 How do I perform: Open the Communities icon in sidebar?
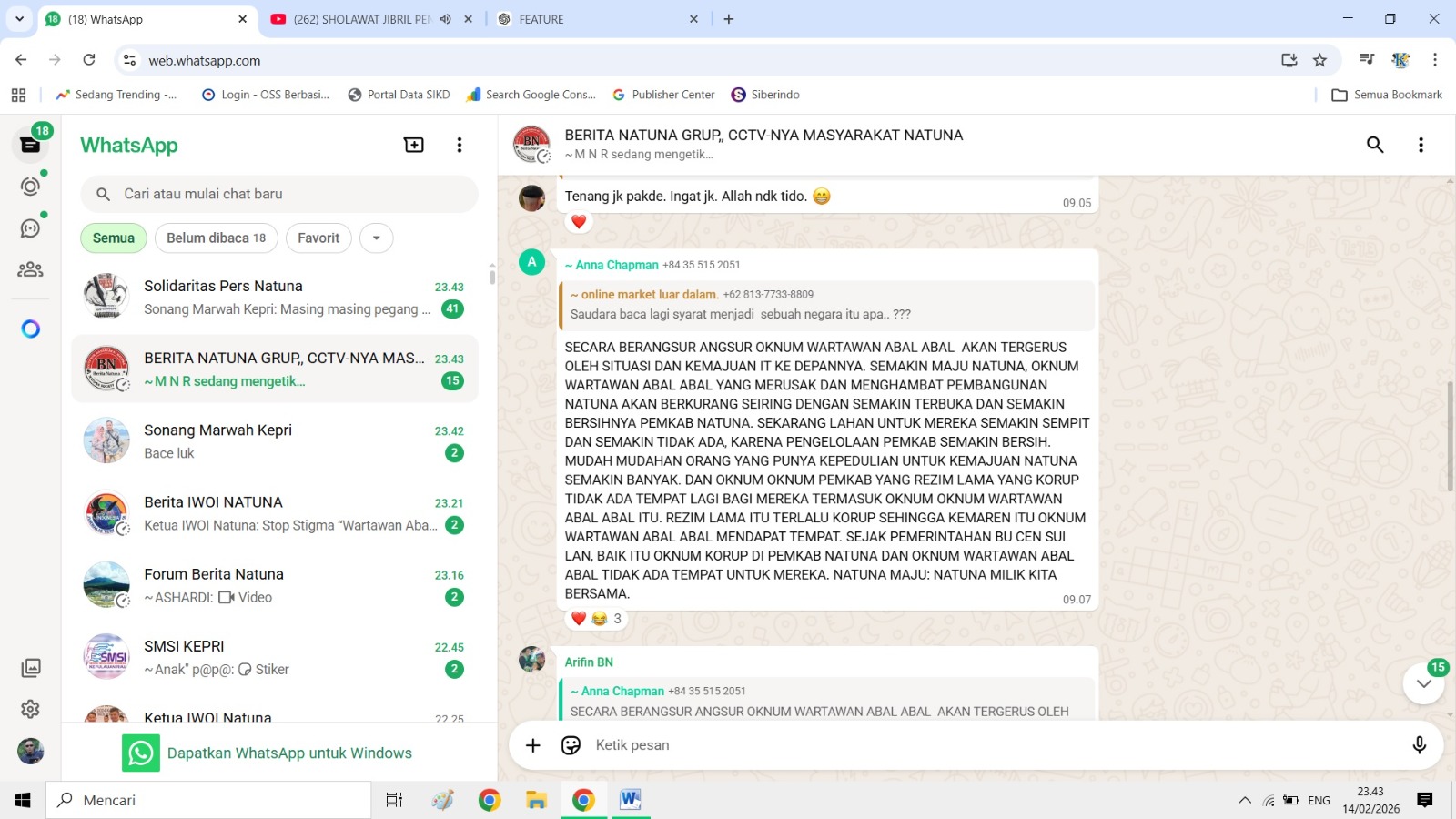30,269
